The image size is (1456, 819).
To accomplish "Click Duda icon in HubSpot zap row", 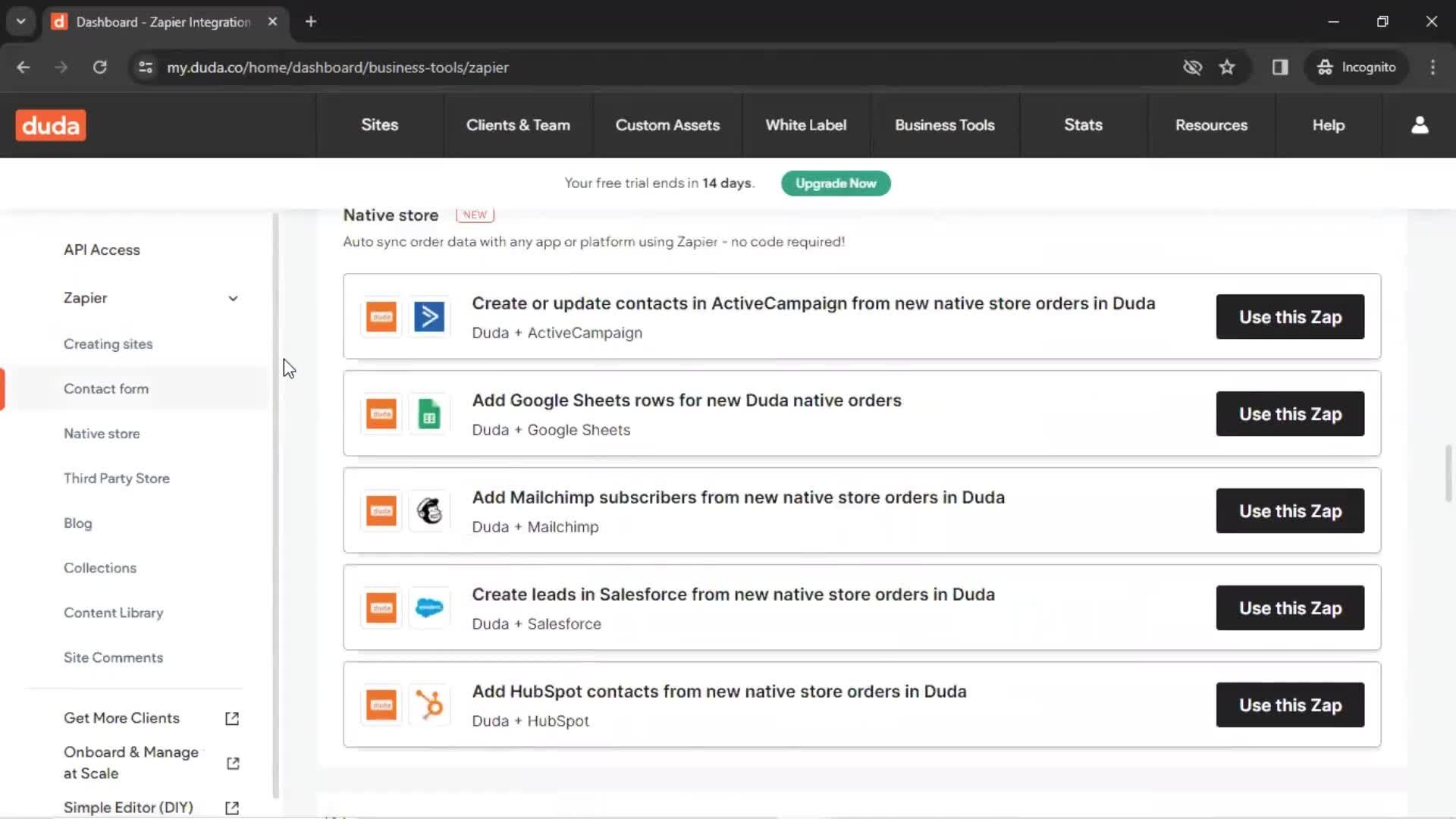I will coord(381,705).
